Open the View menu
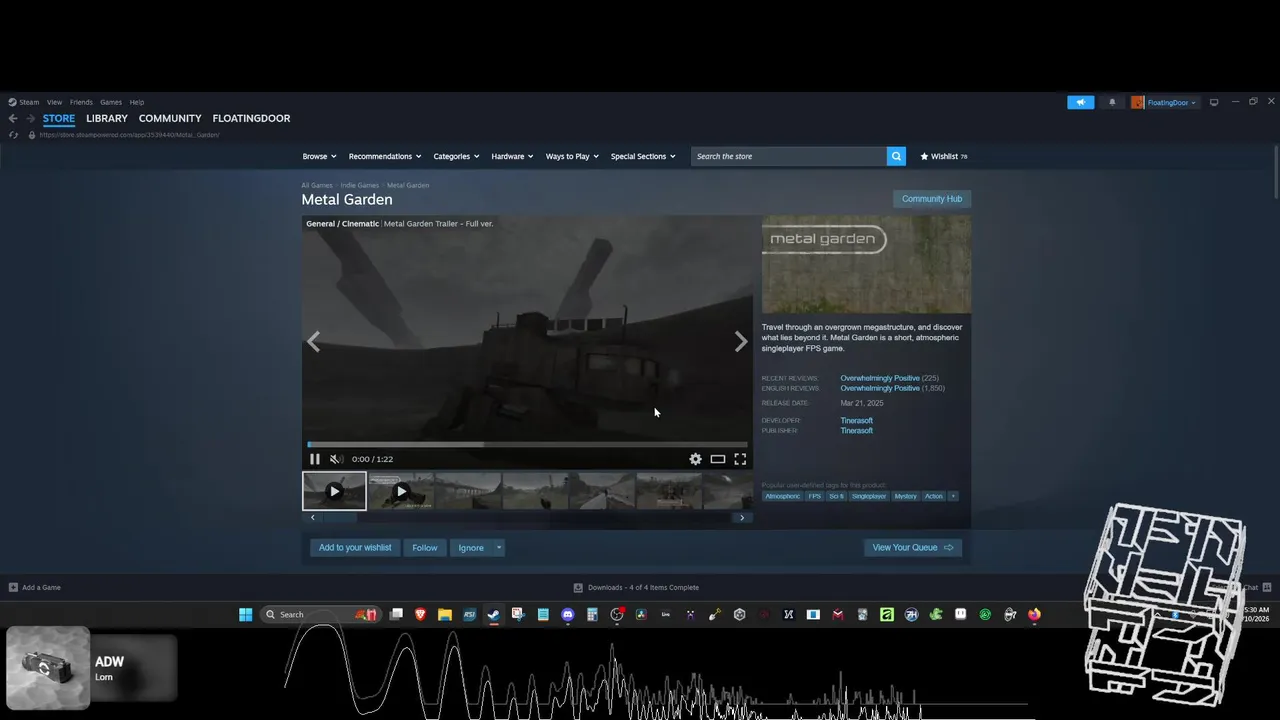Image resolution: width=1280 pixels, height=720 pixels. coord(54,102)
